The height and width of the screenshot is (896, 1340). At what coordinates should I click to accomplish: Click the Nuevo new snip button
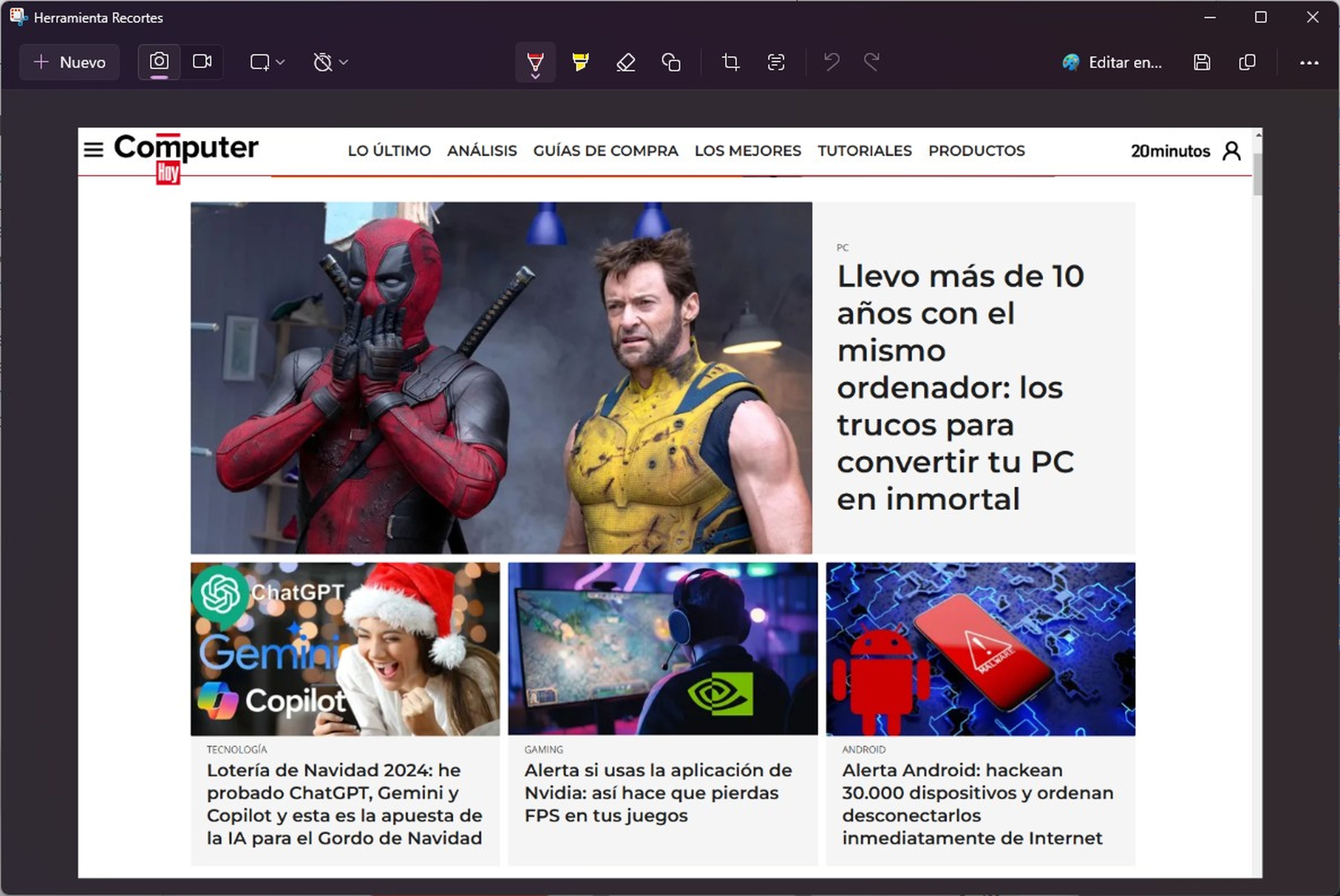pyautogui.click(x=69, y=62)
